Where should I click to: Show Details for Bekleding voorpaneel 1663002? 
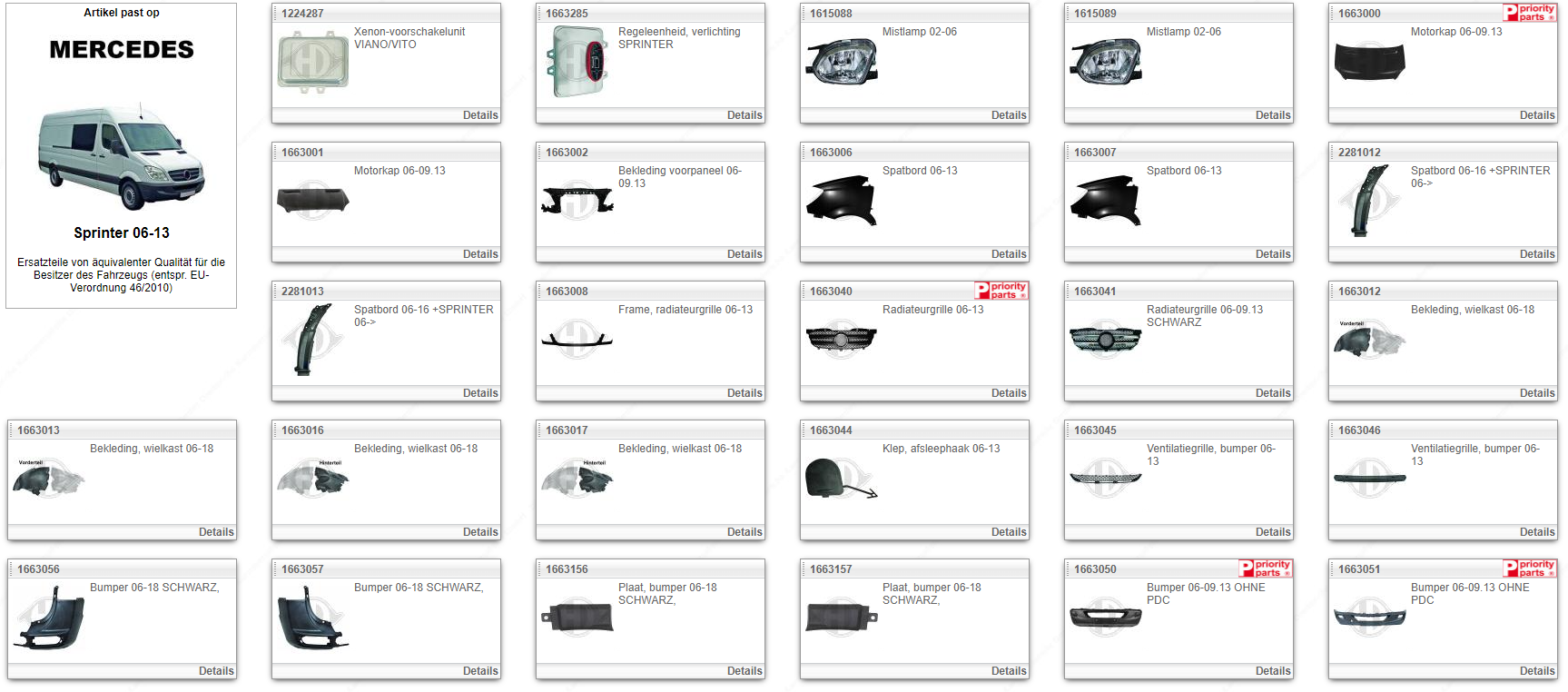[745, 254]
